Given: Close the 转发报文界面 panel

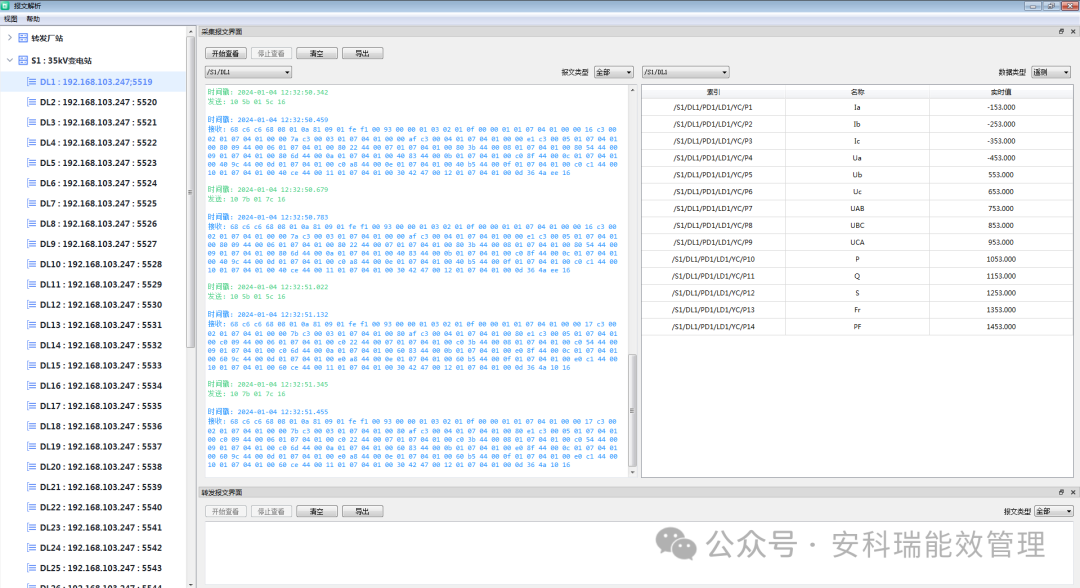Looking at the screenshot, I should [x=1072, y=492].
